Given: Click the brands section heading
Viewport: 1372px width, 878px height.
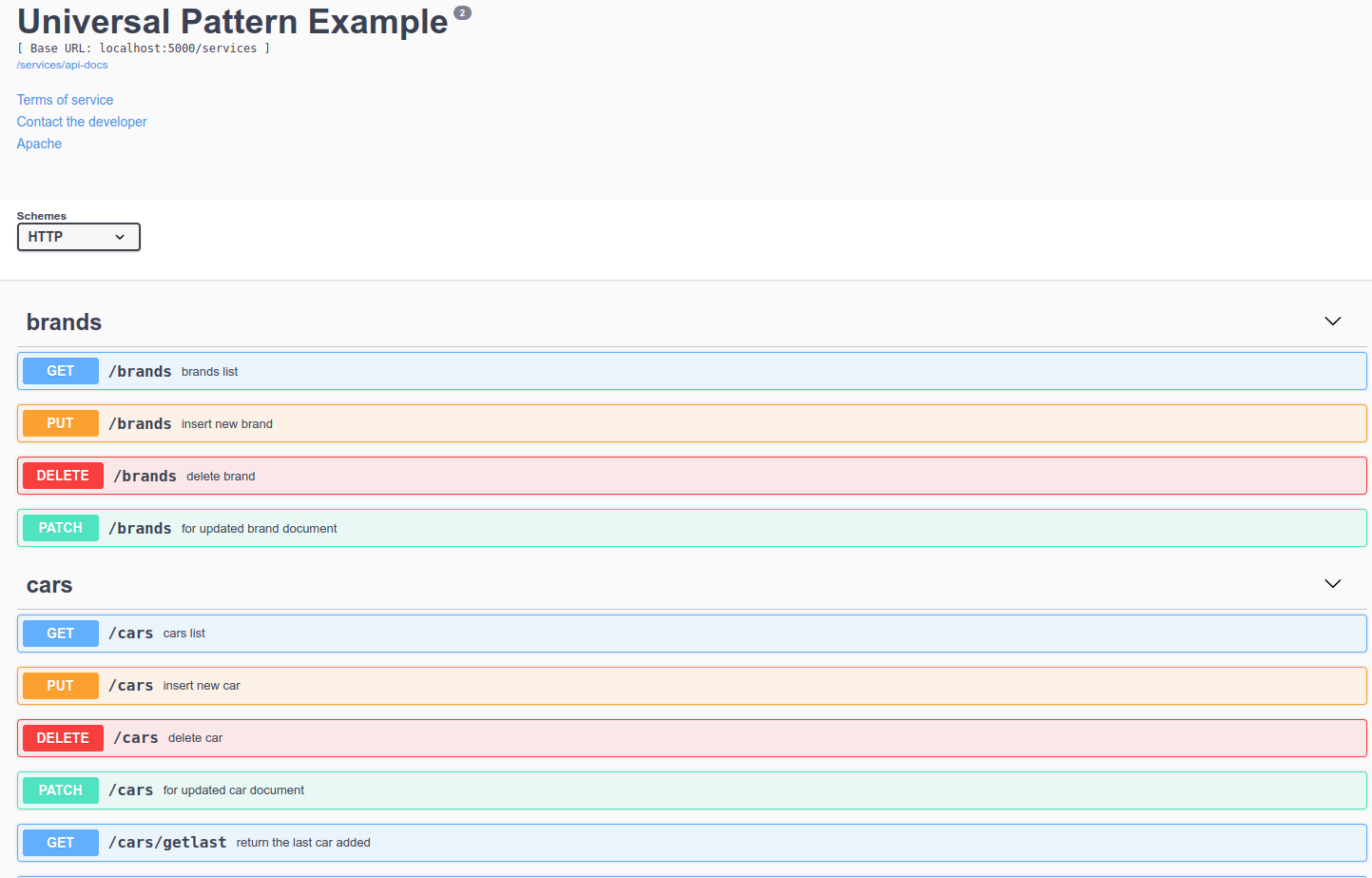Looking at the screenshot, I should tap(64, 322).
